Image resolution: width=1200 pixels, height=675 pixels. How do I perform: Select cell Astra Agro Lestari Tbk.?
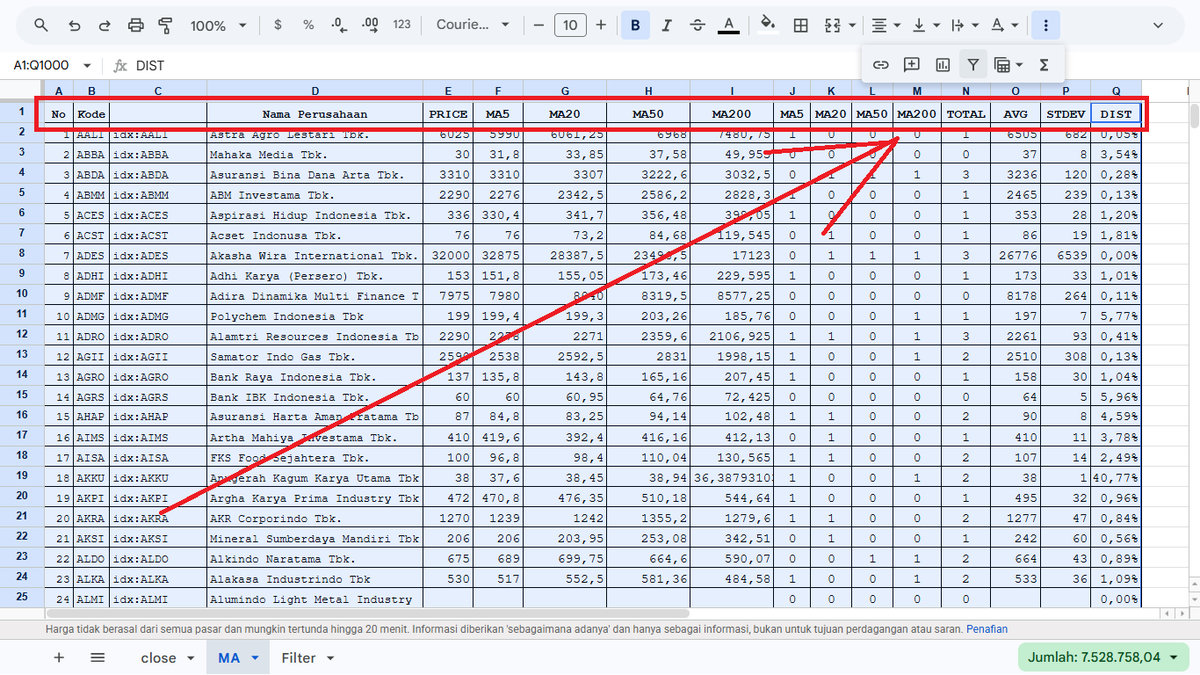315,134
